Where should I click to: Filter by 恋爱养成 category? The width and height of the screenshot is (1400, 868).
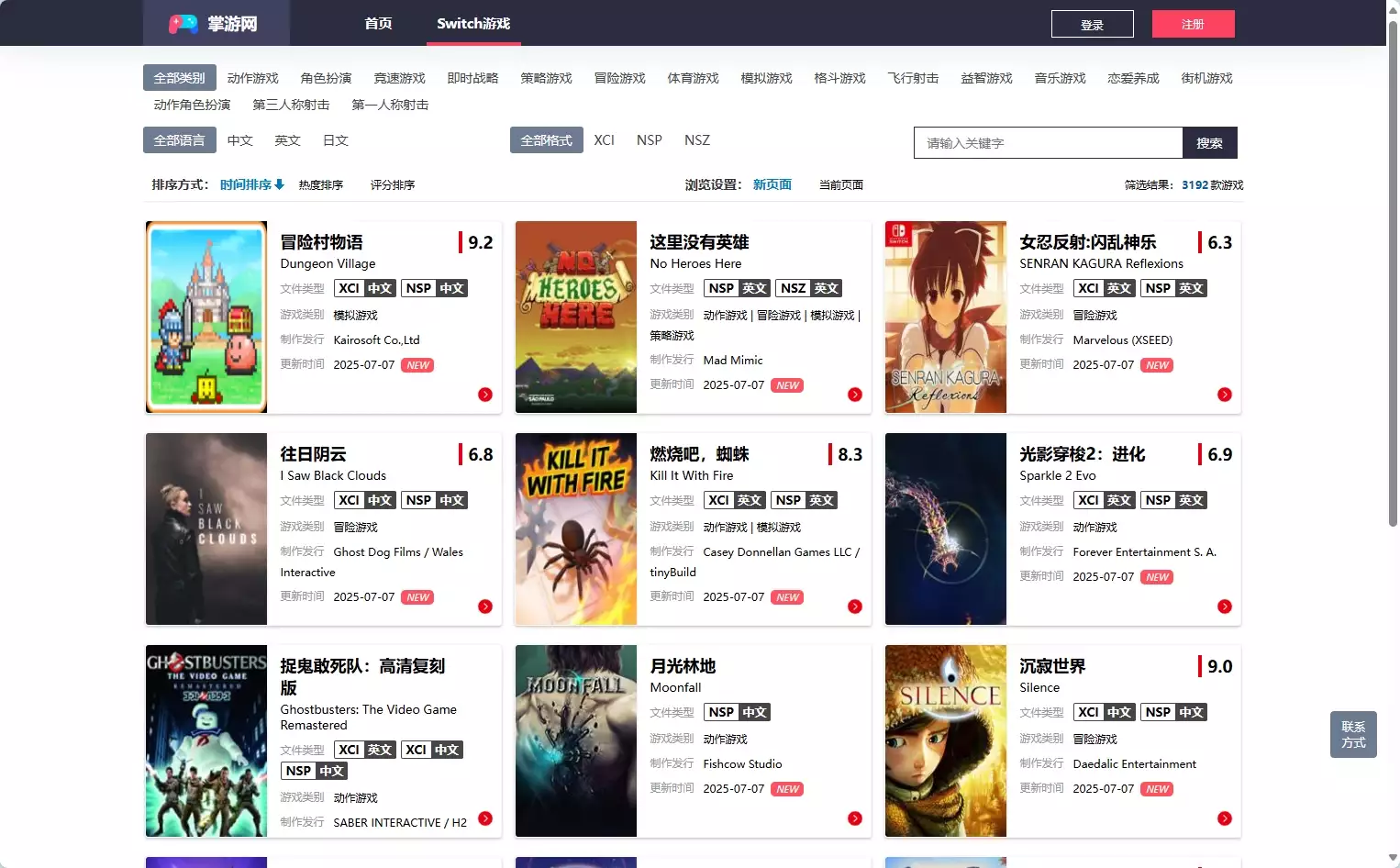pyautogui.click(x=1134, y=78)
